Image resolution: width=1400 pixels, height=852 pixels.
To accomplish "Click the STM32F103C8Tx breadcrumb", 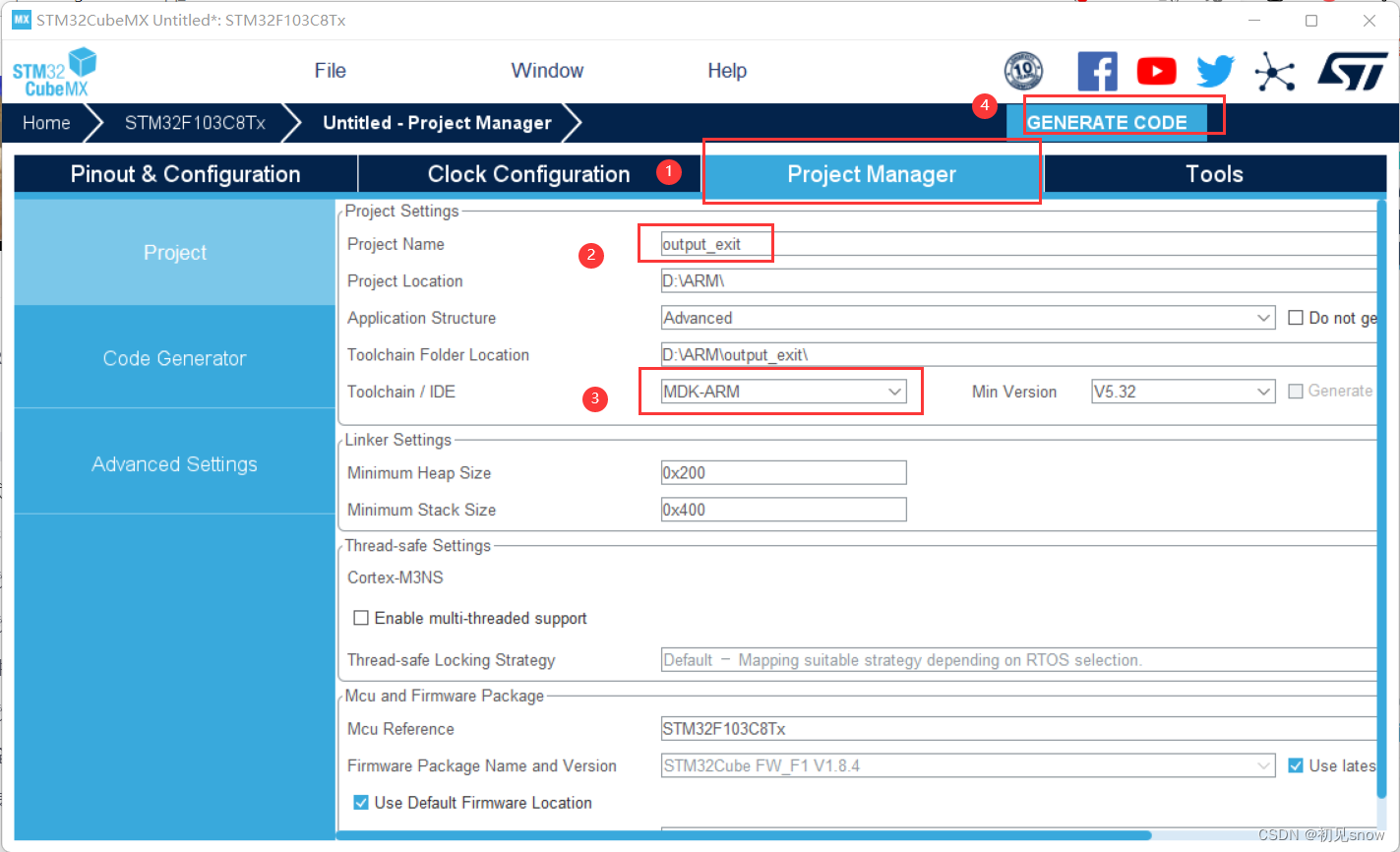I will click(x=195, y=123).
